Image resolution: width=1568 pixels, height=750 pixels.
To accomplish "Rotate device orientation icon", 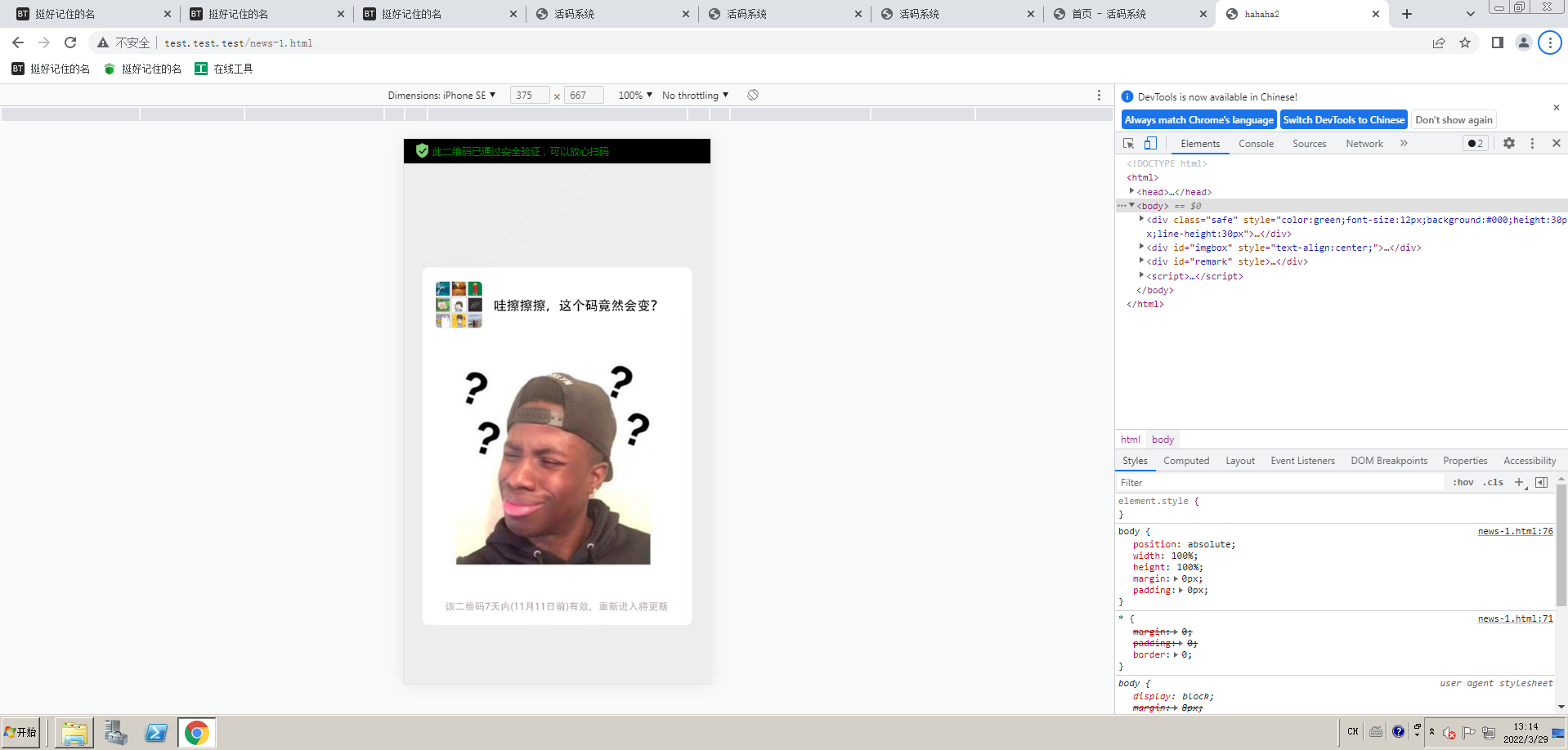I will [753, 95].
